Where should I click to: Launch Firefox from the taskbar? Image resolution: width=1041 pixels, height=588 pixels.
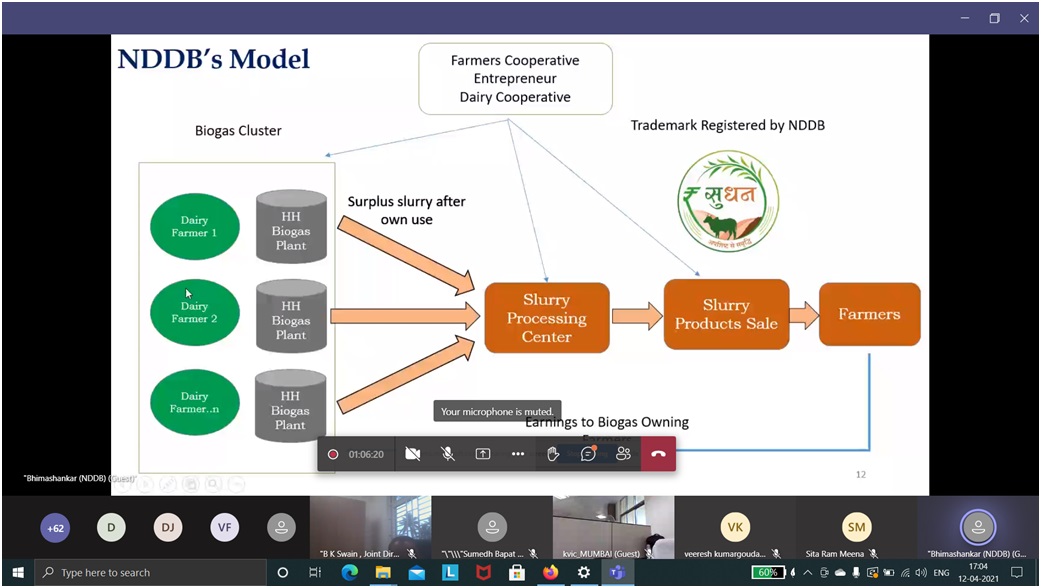tap(550, 573)
